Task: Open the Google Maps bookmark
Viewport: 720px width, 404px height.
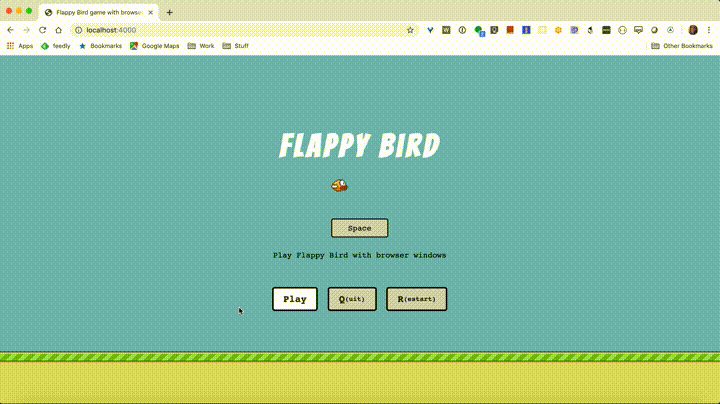Action: (155, 46)
